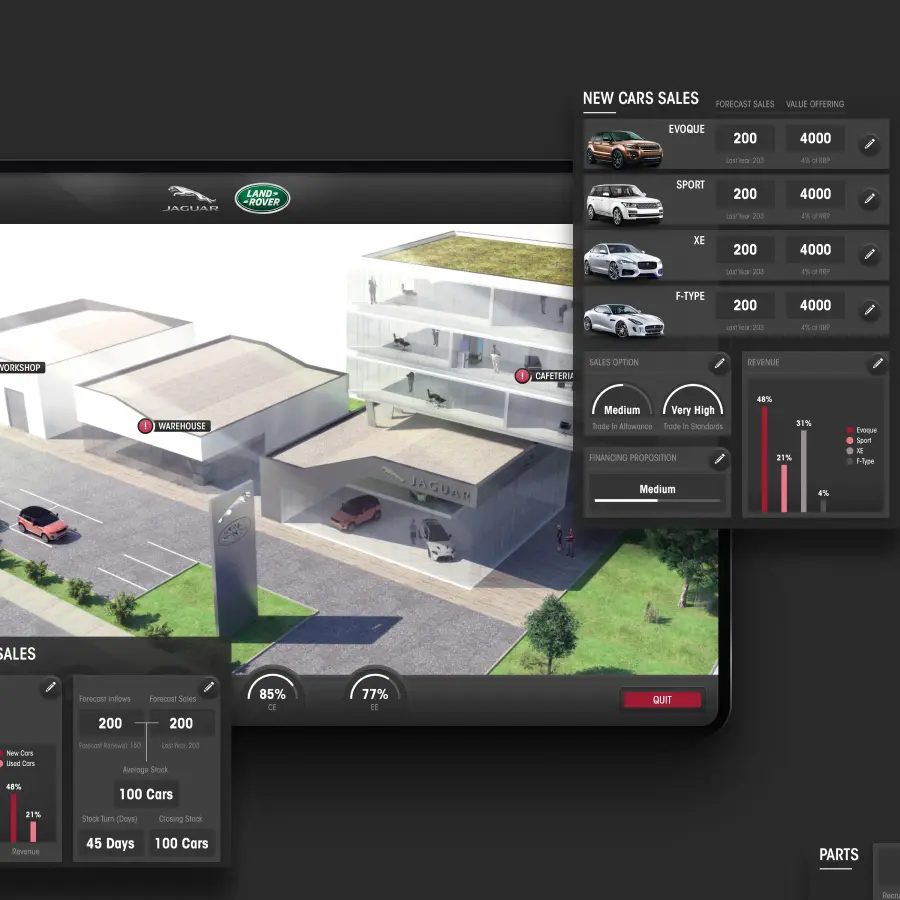Click the Used Cars legend entry
The width and height of the screenshot is (900, 900).
click(x=18, y=763)
